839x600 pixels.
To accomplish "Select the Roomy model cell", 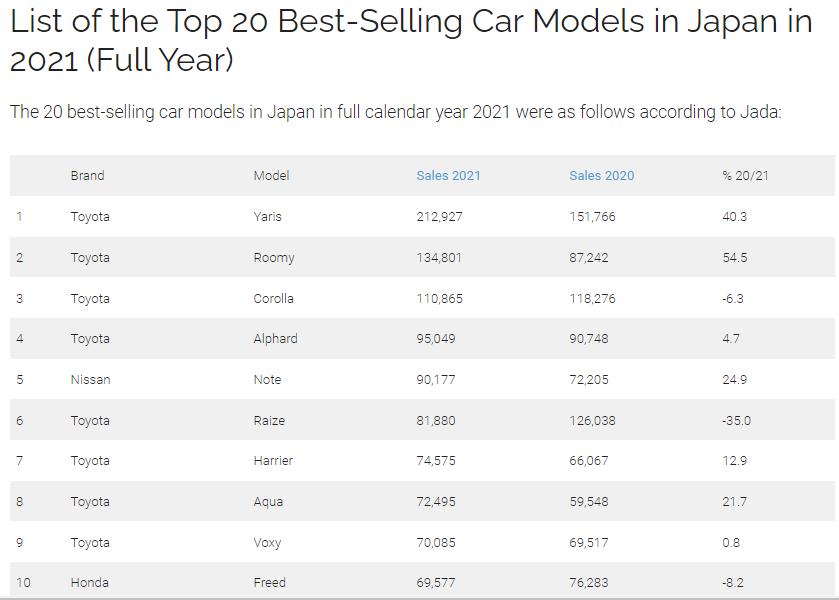I will [x=273, y=257].
